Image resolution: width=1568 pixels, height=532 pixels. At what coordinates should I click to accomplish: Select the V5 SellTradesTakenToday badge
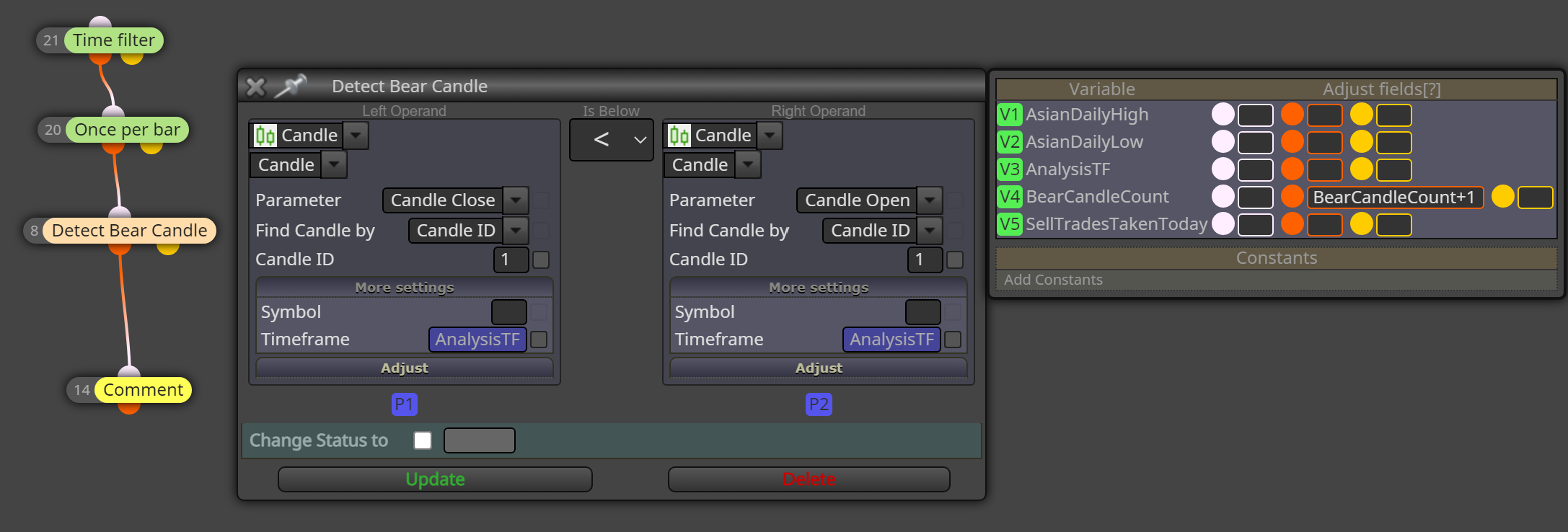(x=1010, y=224)
